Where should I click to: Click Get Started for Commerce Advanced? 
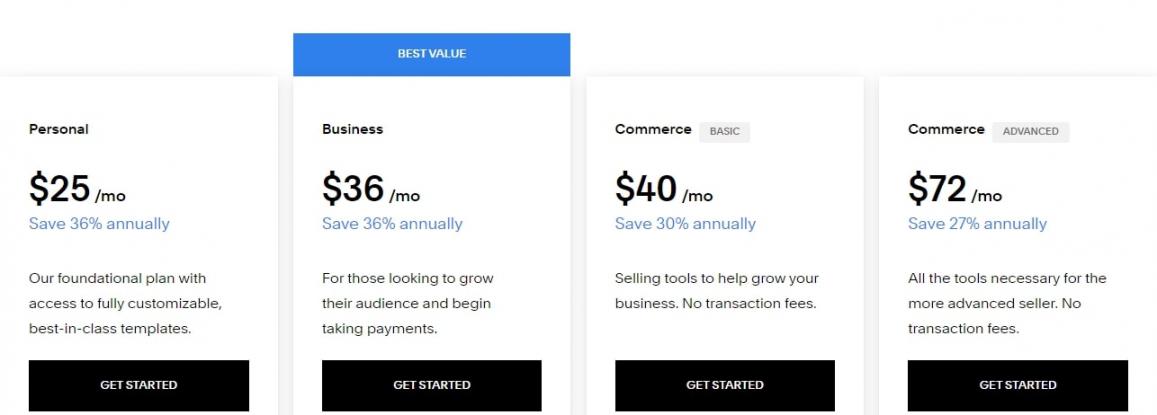[1017, 385]
